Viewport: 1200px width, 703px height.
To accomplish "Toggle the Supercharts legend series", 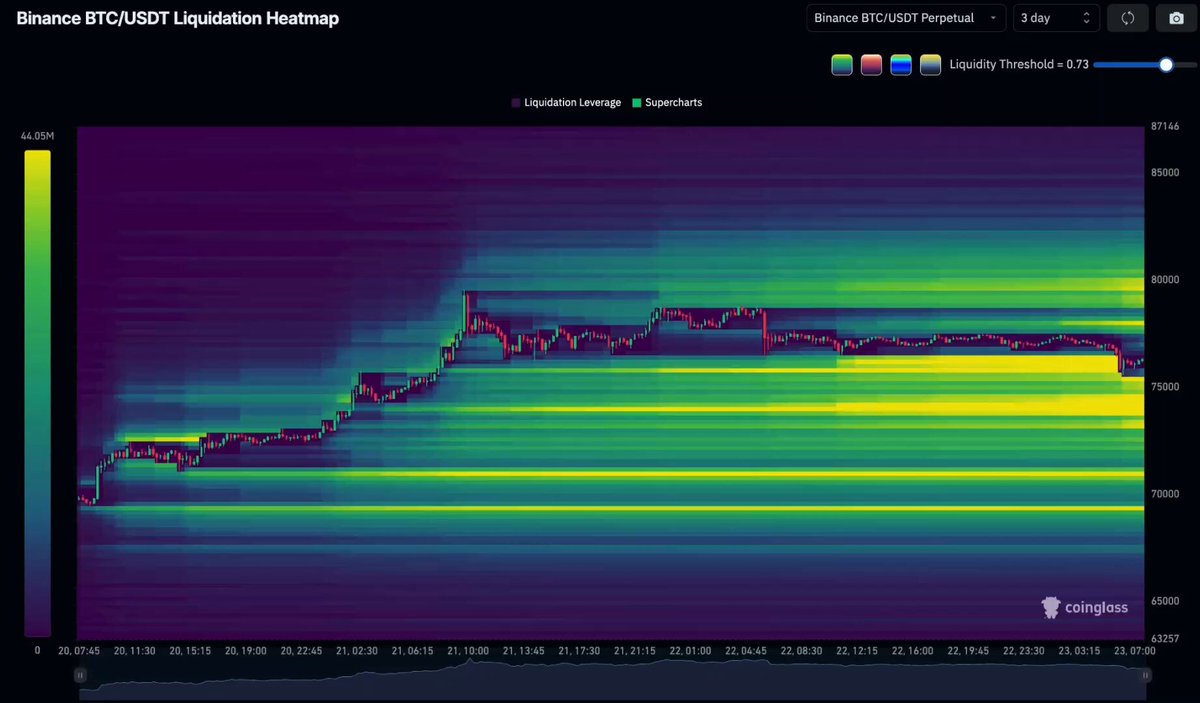I will pos(667,102).
